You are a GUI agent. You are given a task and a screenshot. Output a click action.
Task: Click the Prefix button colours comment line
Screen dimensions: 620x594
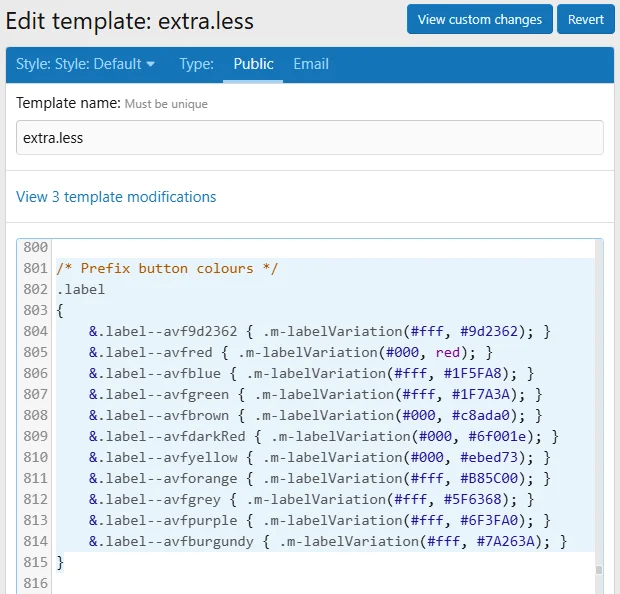tap(167, 268)
